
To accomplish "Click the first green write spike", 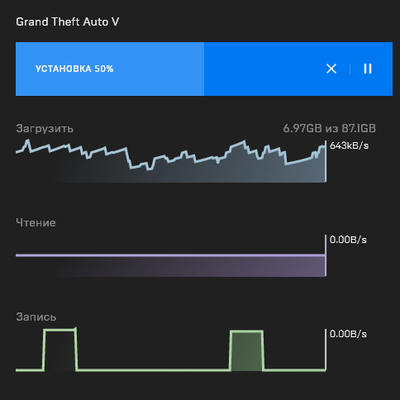I will pos(60,349).
